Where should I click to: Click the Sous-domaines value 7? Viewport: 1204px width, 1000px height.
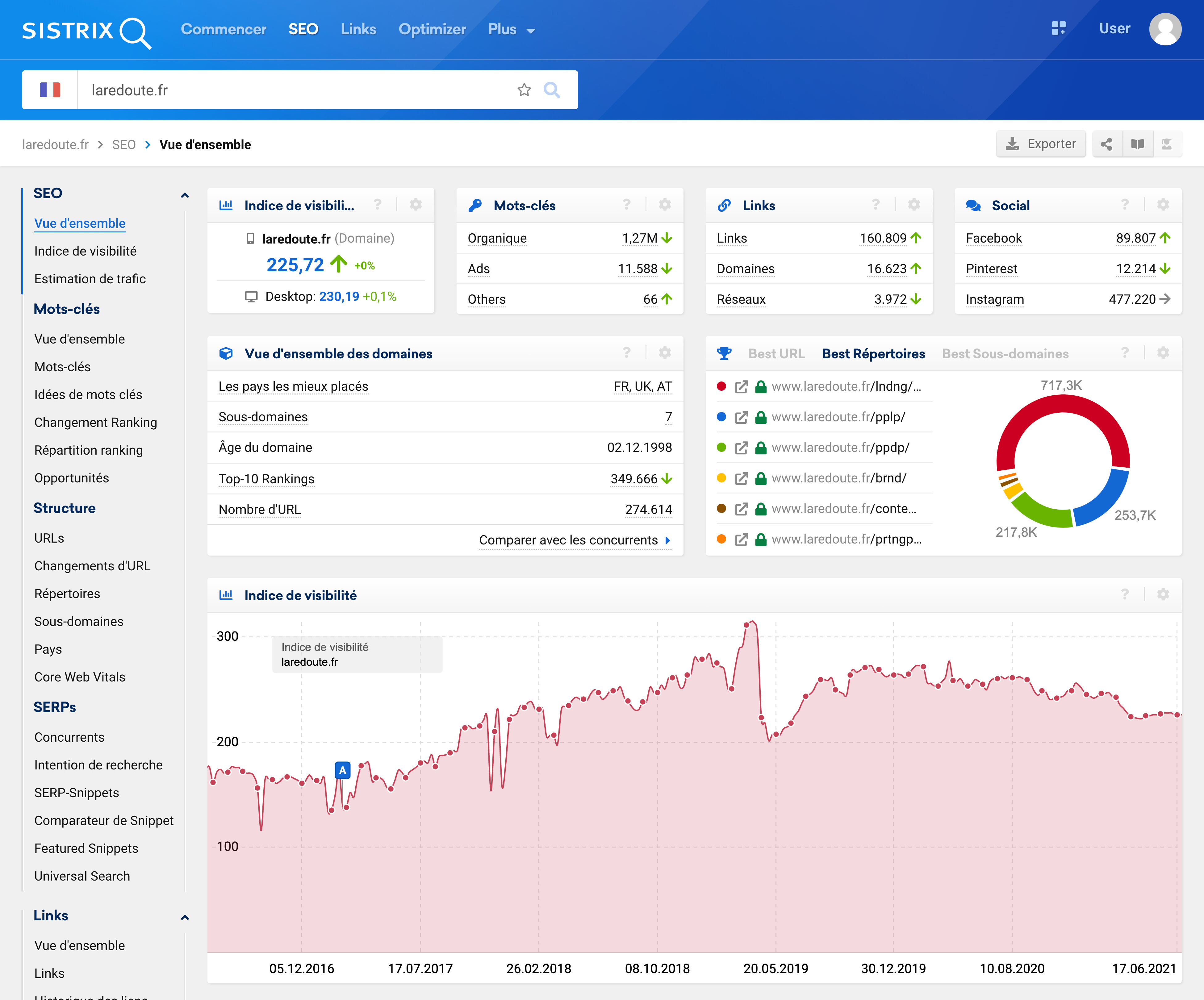[x=668, y=417]
